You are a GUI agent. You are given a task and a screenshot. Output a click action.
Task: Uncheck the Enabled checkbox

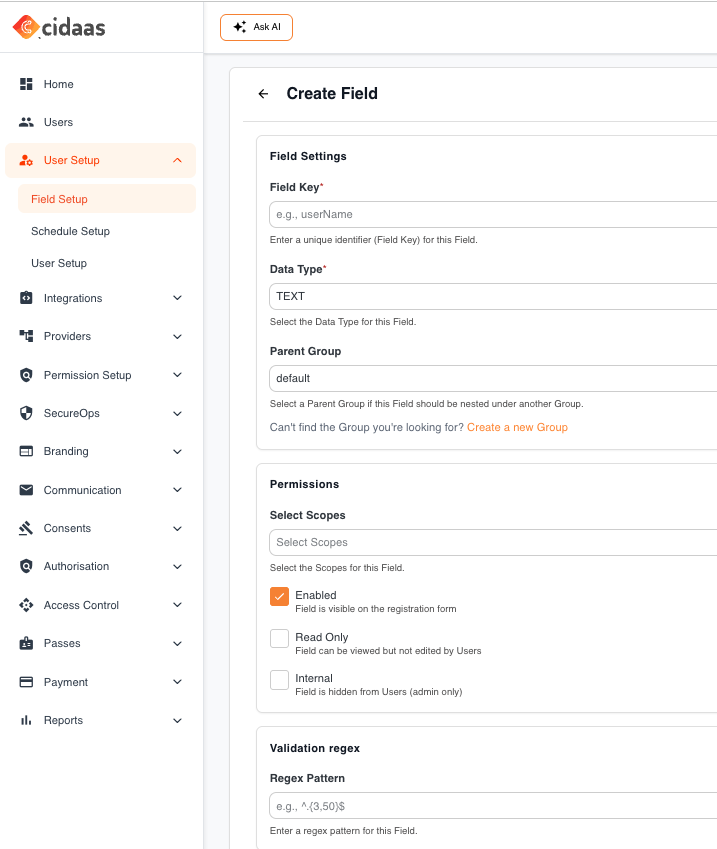pos(279,596)
